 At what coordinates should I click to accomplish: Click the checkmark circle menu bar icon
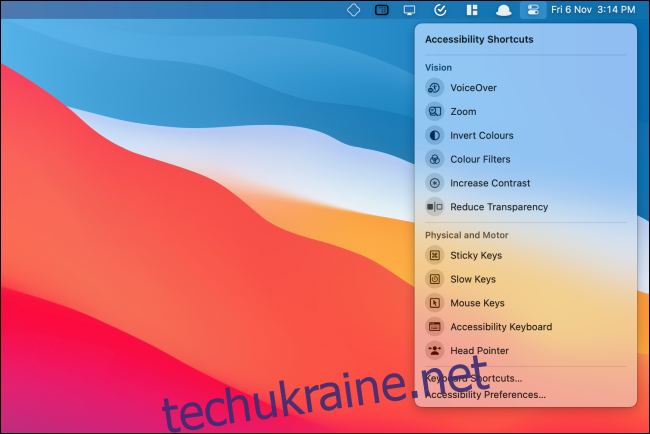[x=440, y=10]
